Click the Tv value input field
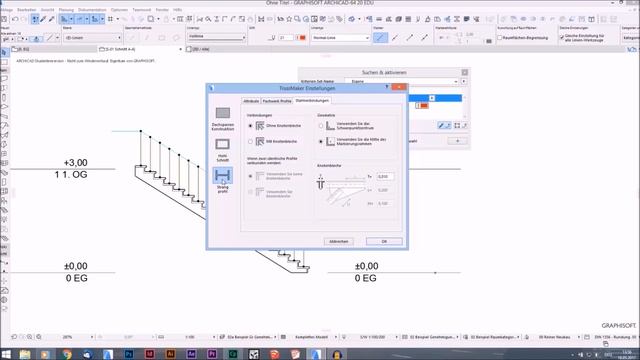640x360 pixels. [385, 177]
